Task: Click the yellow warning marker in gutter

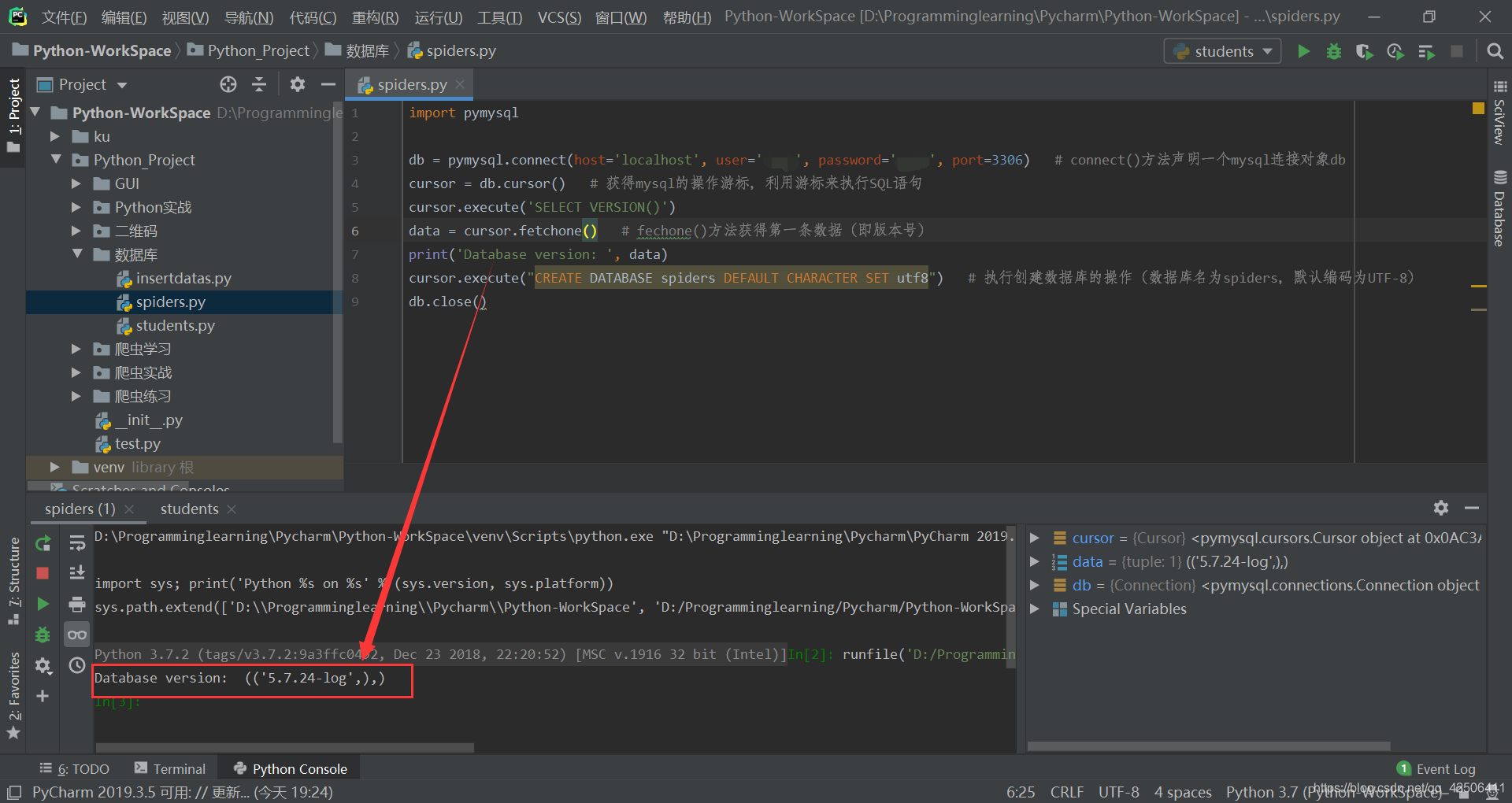Action: (1478, 108)
